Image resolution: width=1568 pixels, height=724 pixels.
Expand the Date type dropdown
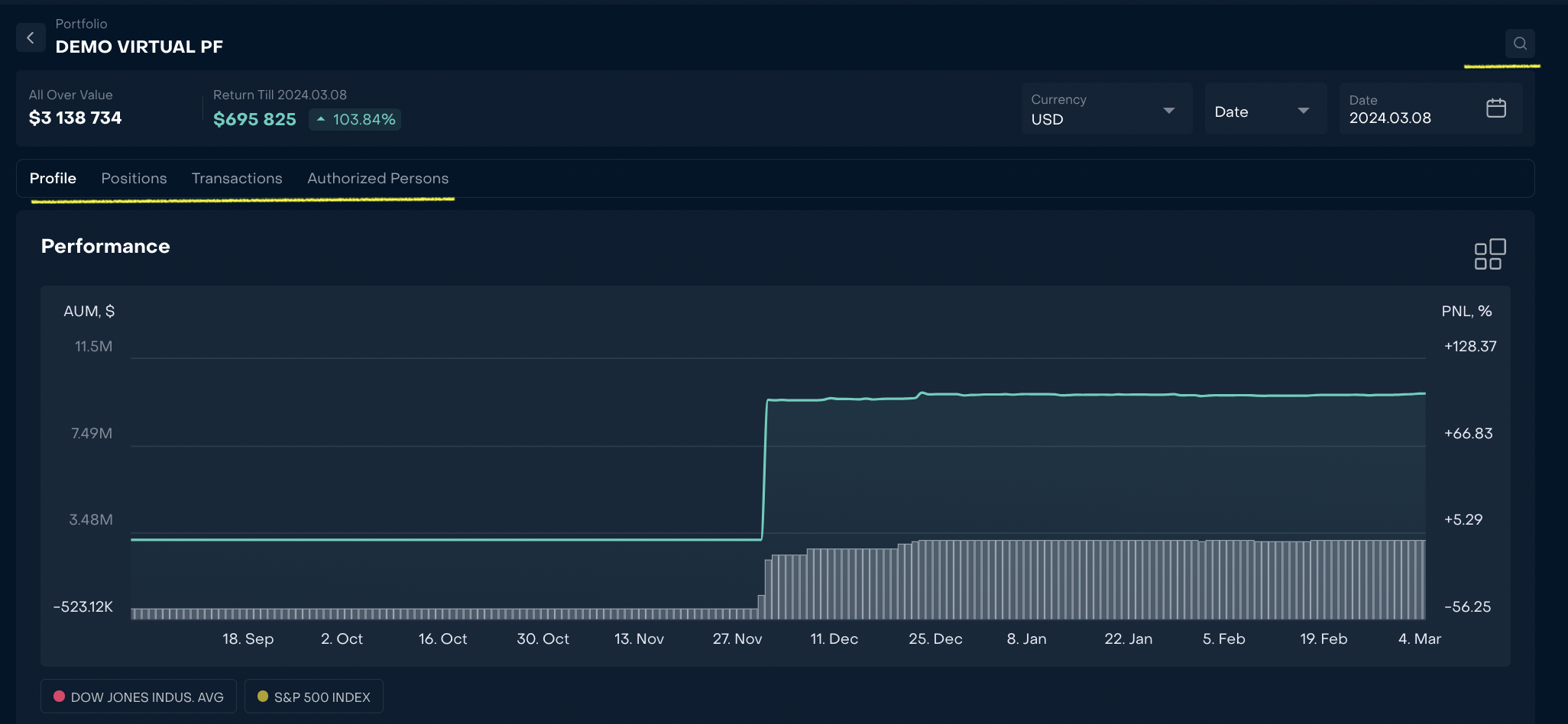[x=1265, y=112]
